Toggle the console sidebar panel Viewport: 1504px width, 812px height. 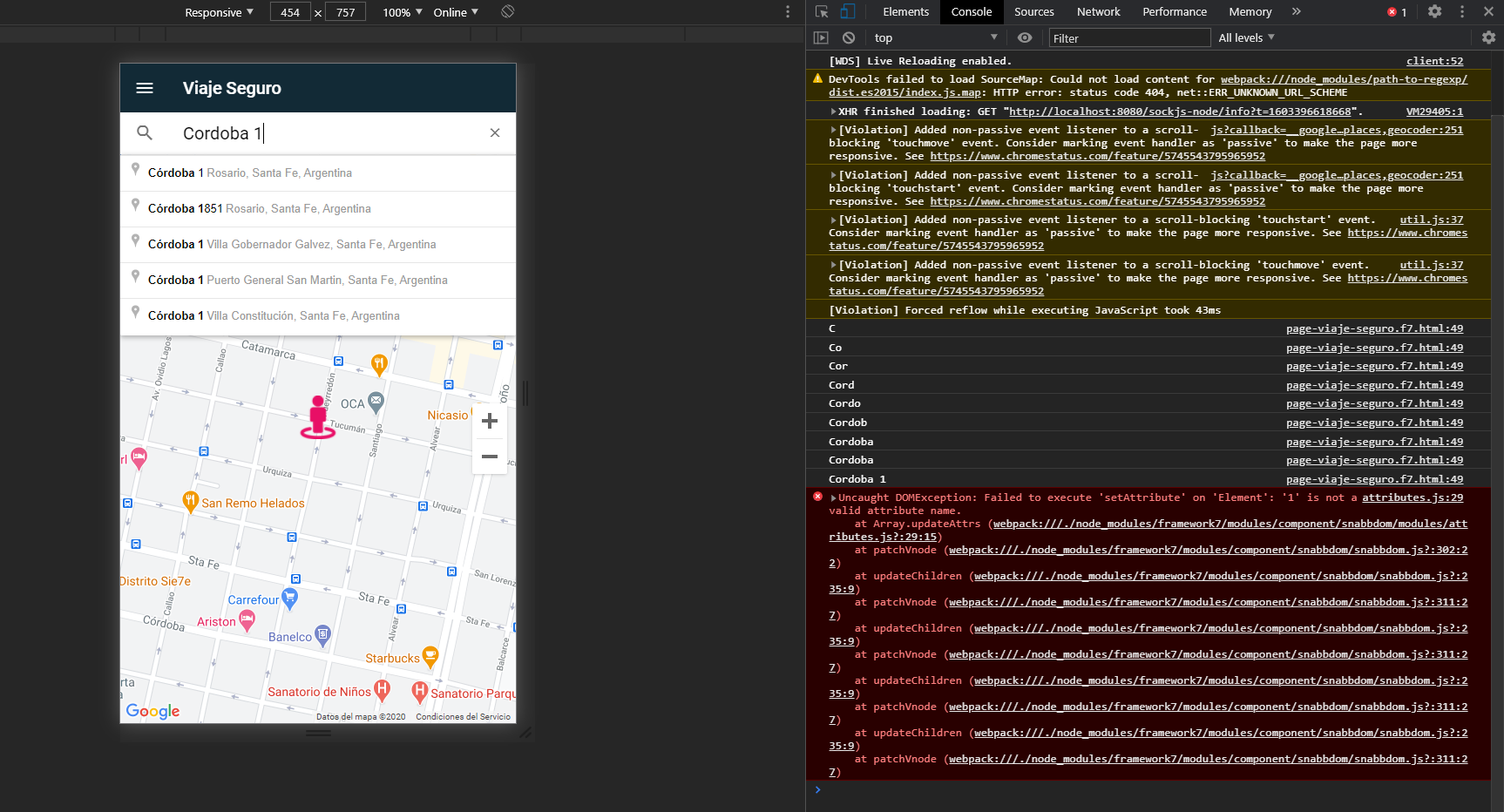point(821,37)
